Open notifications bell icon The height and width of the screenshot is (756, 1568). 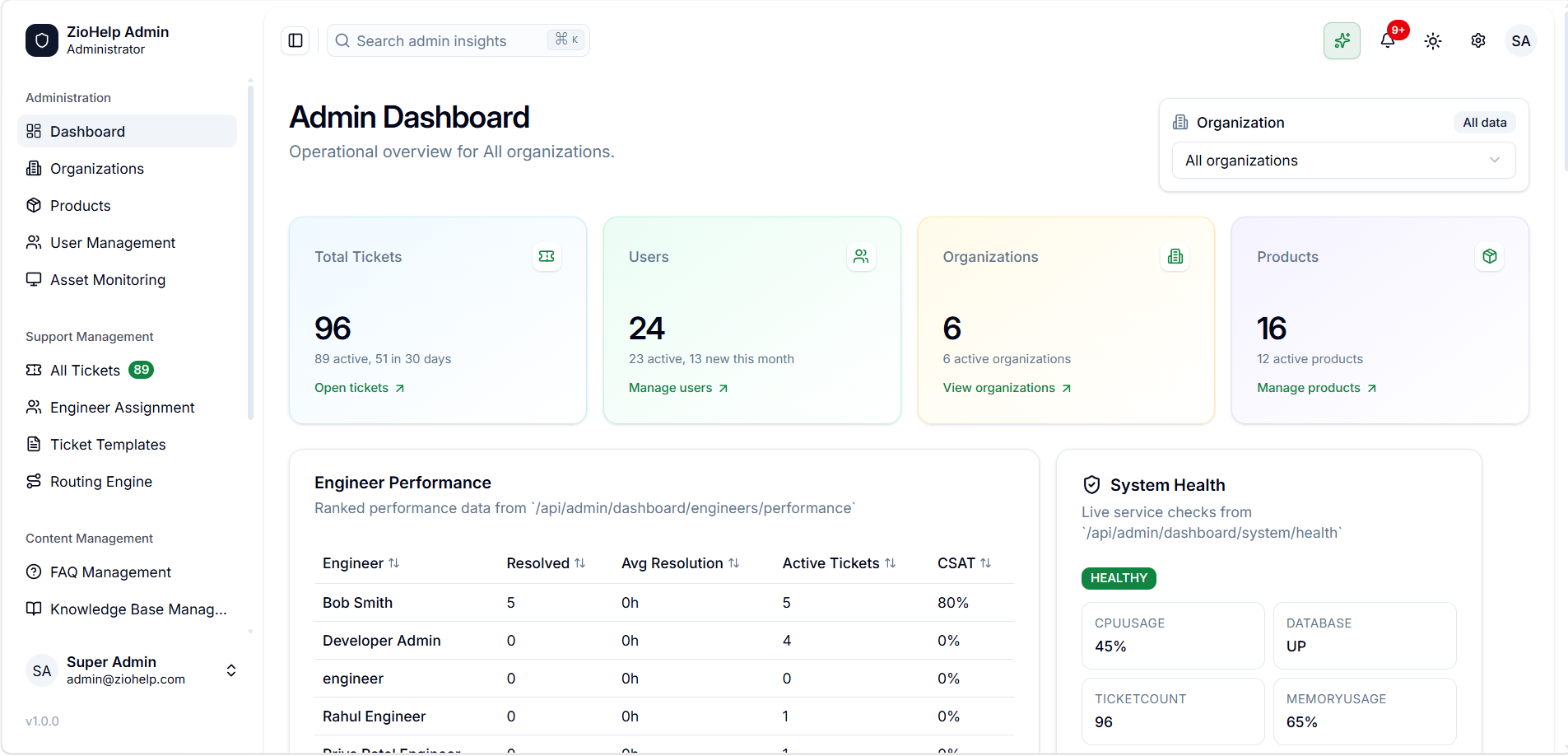coord(1388,40)
